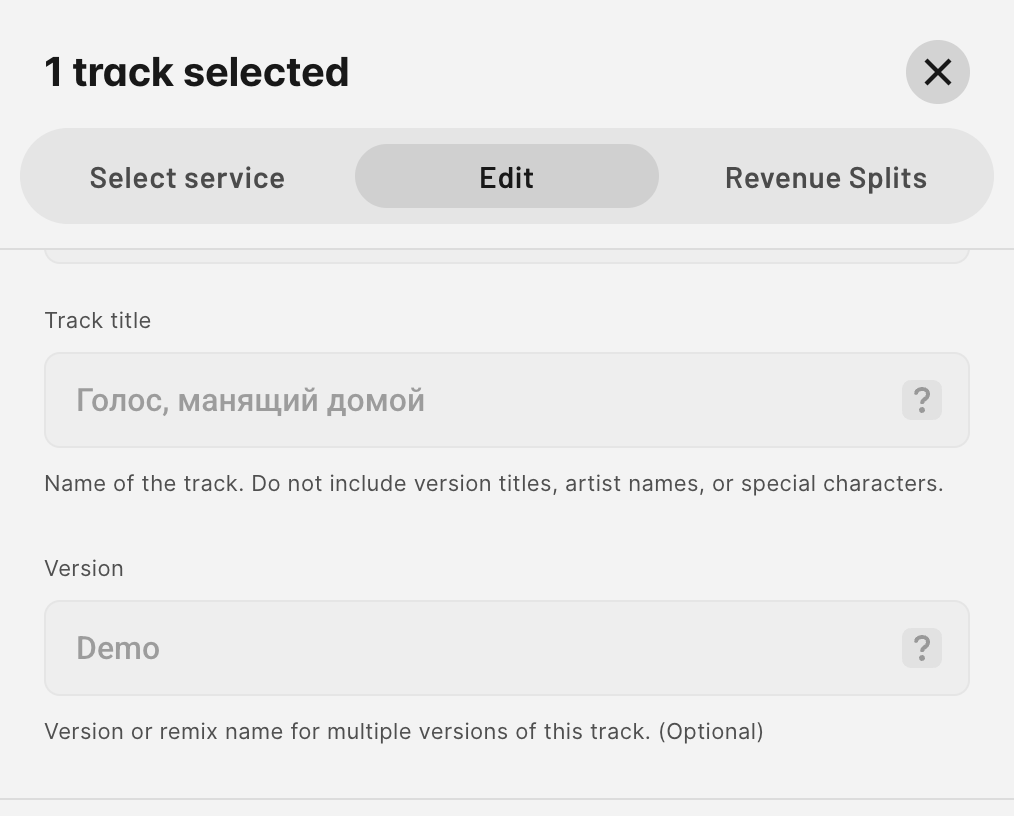Click the "Demo" placeholder text
Screen dimensions: 1014x816
[118, 648]
